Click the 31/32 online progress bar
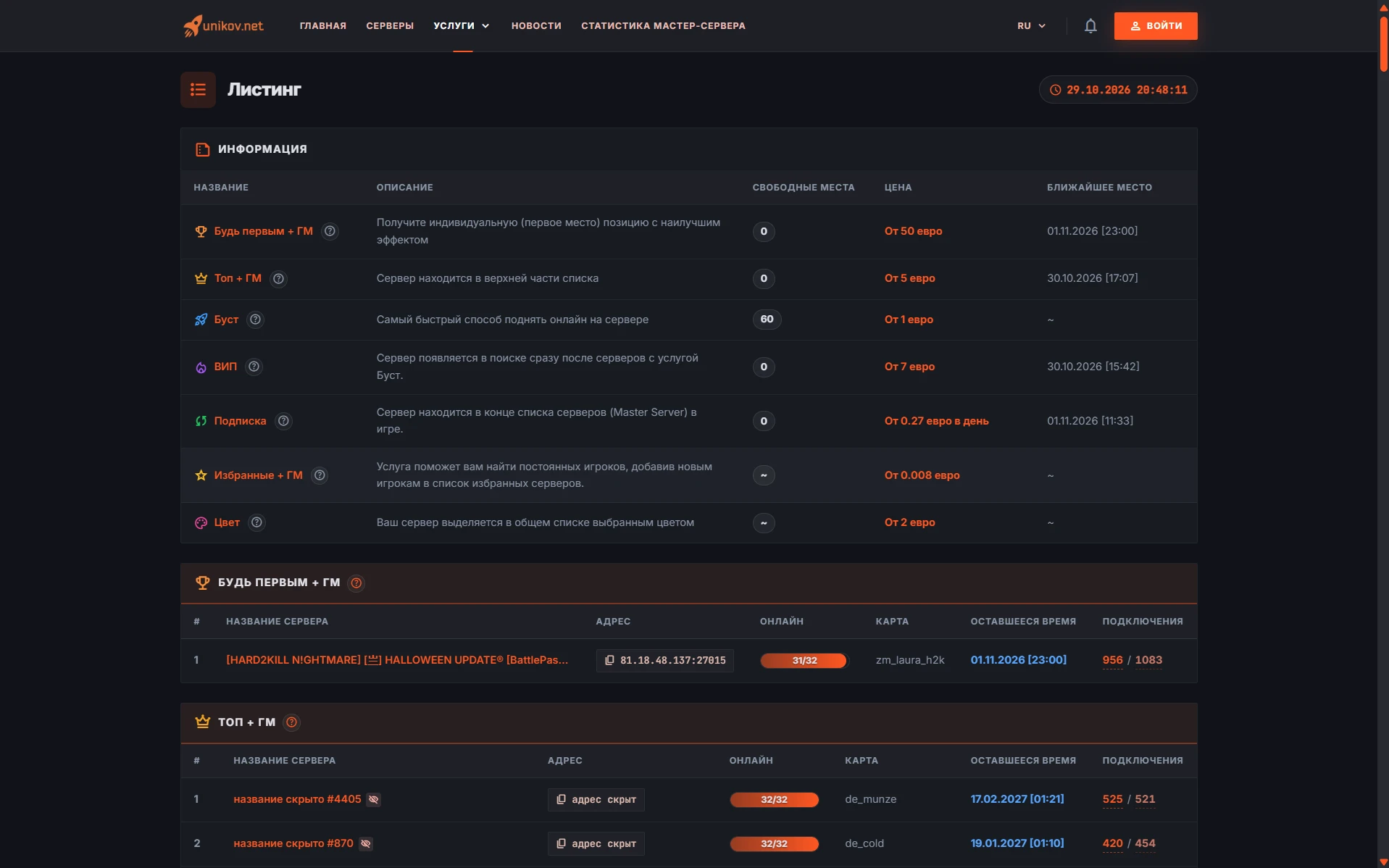This screenshot has height=868, width=1389. pyautogui.click(x=803, y=661)
